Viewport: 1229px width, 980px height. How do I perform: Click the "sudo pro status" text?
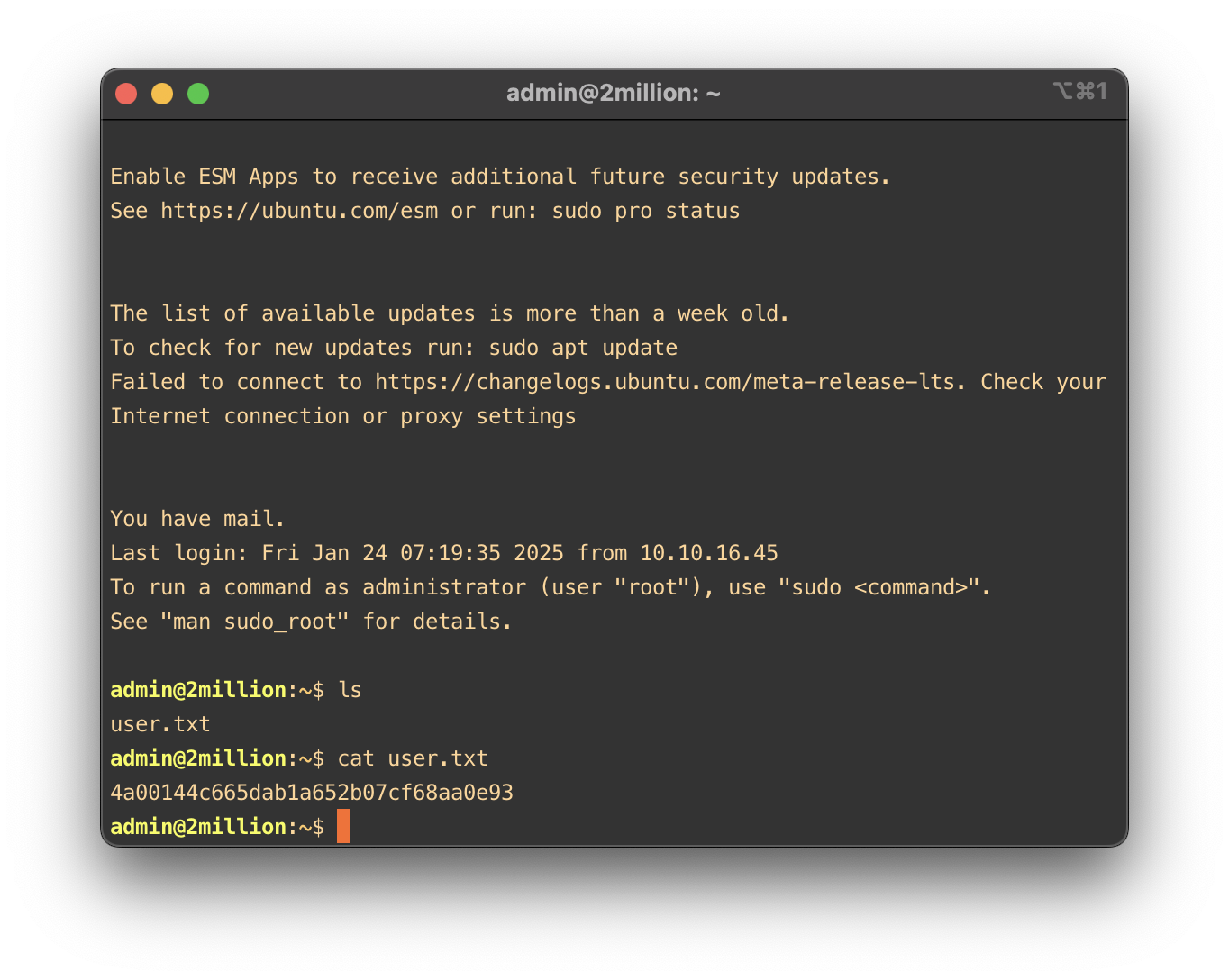click(645, 211)
